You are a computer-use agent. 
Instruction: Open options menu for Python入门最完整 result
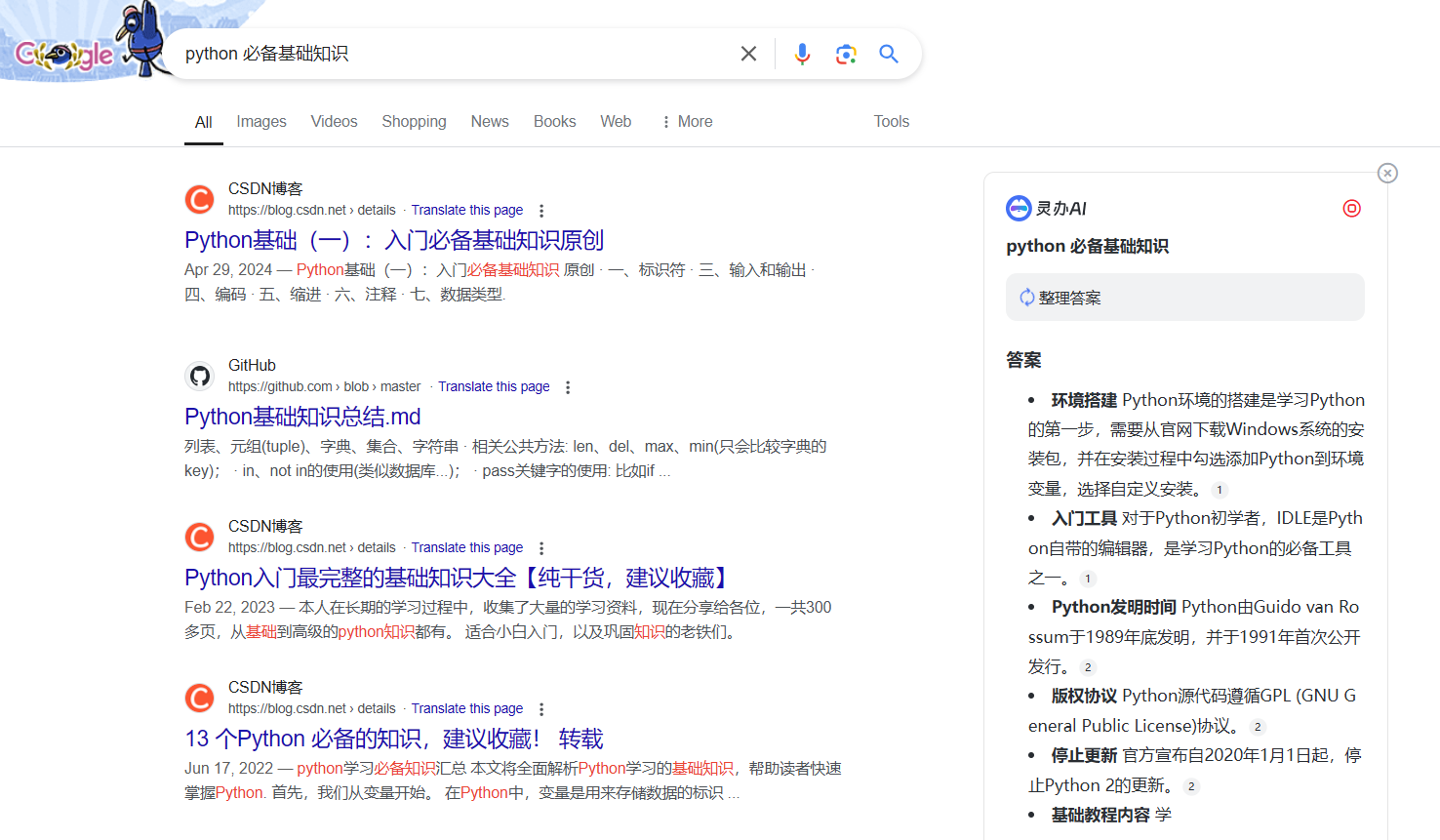pos(541,548)
